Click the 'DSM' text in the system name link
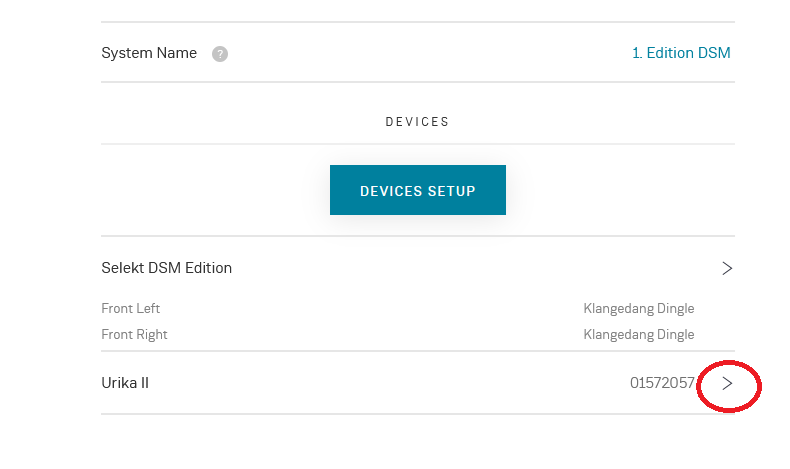Viewport: 790px width, 469px height. click(x=715, y=53)
